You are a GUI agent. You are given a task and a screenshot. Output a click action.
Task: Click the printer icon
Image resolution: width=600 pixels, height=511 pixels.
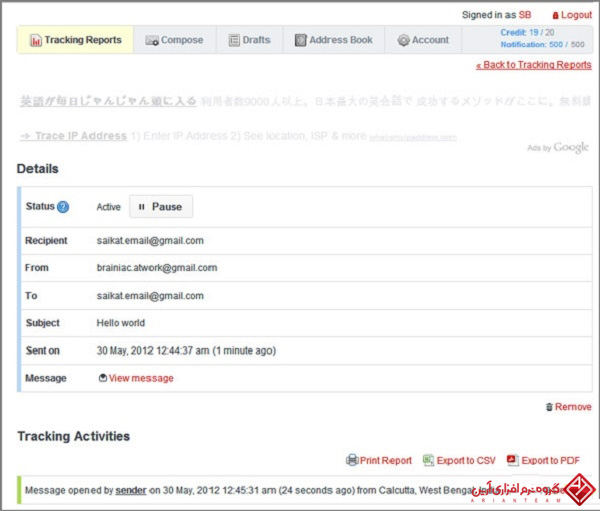pyautogui.click(x=352, y=460)
